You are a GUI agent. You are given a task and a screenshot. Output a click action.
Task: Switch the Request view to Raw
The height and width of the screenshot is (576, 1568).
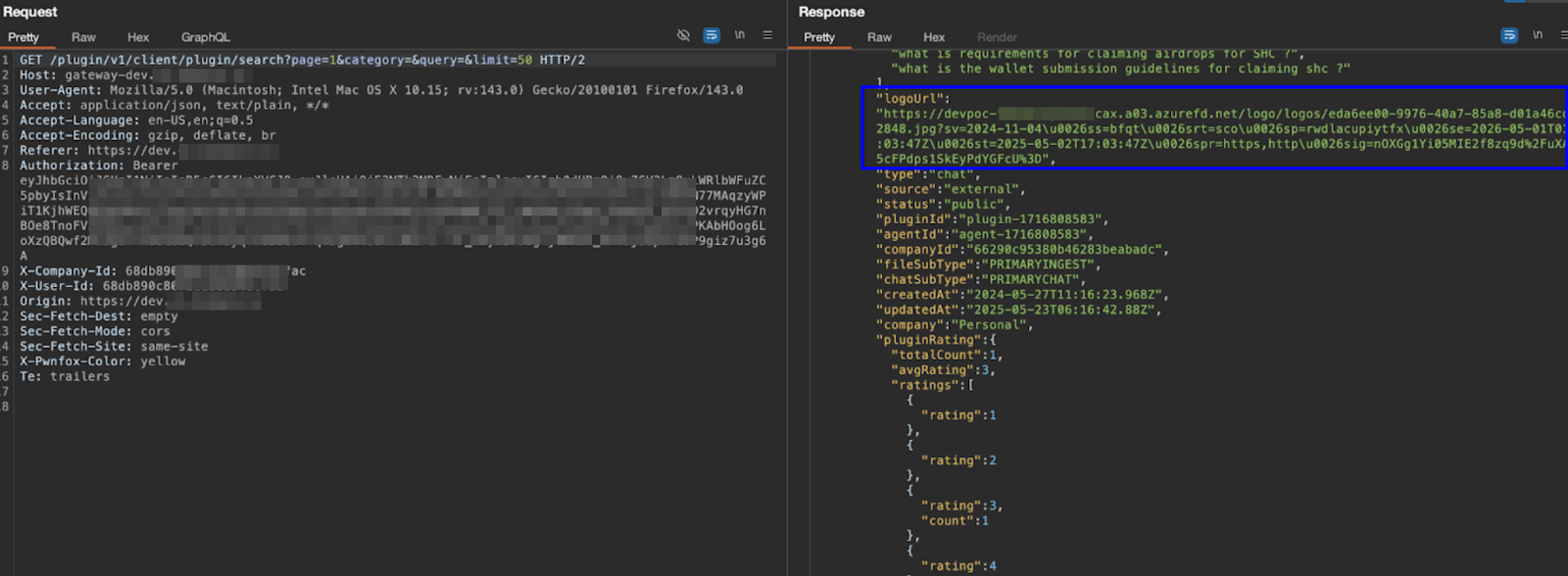coord(83,37)
